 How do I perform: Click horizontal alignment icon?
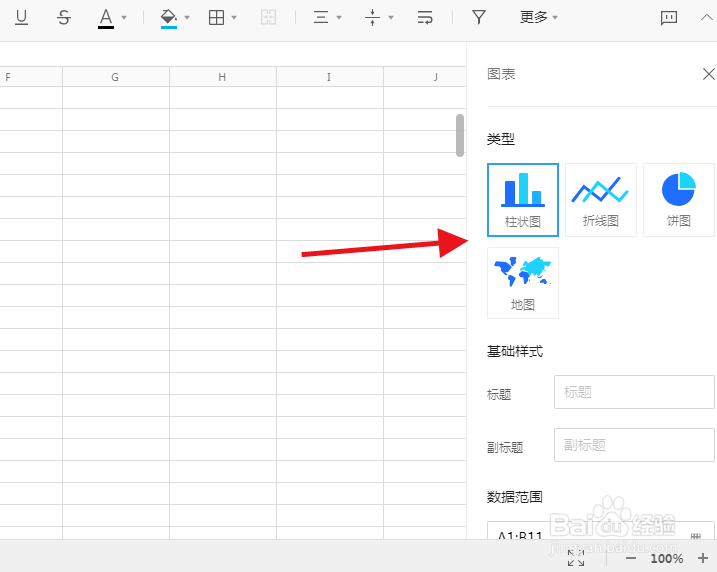[x=321, y=17]
